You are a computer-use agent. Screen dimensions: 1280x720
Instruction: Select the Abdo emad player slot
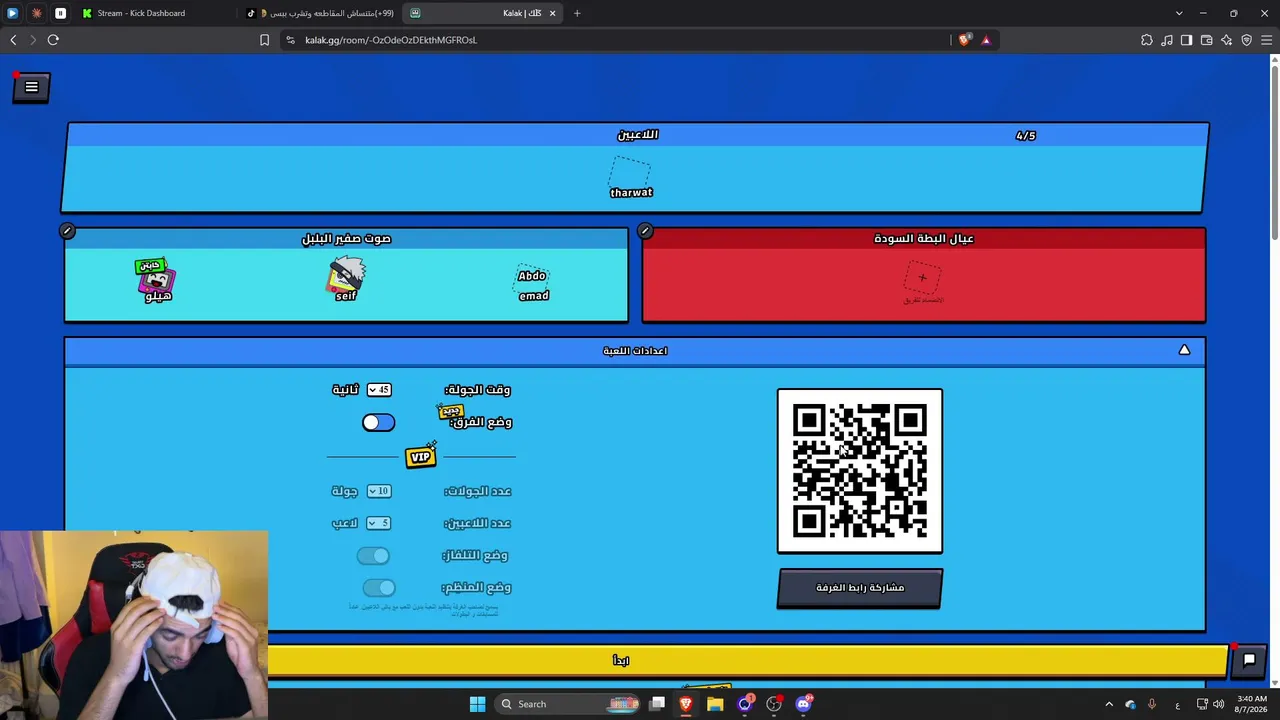(533, 284)
